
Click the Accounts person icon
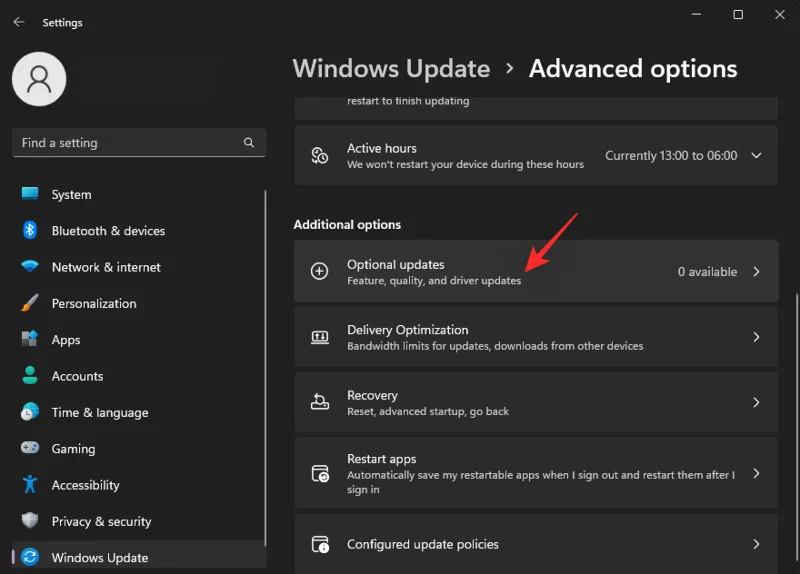(x=30, y=375)
